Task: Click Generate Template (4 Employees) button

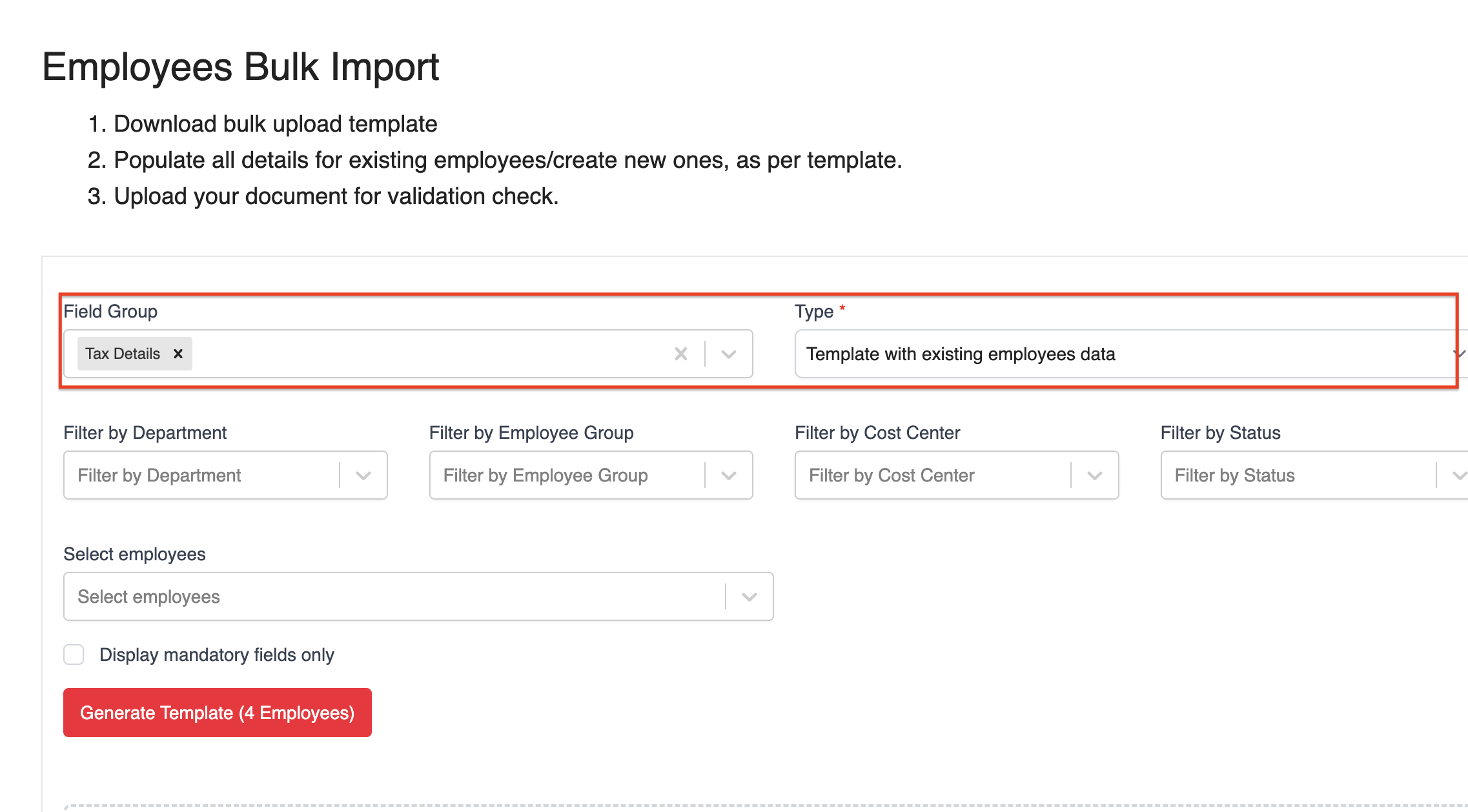Action: (x=218, y=713)
